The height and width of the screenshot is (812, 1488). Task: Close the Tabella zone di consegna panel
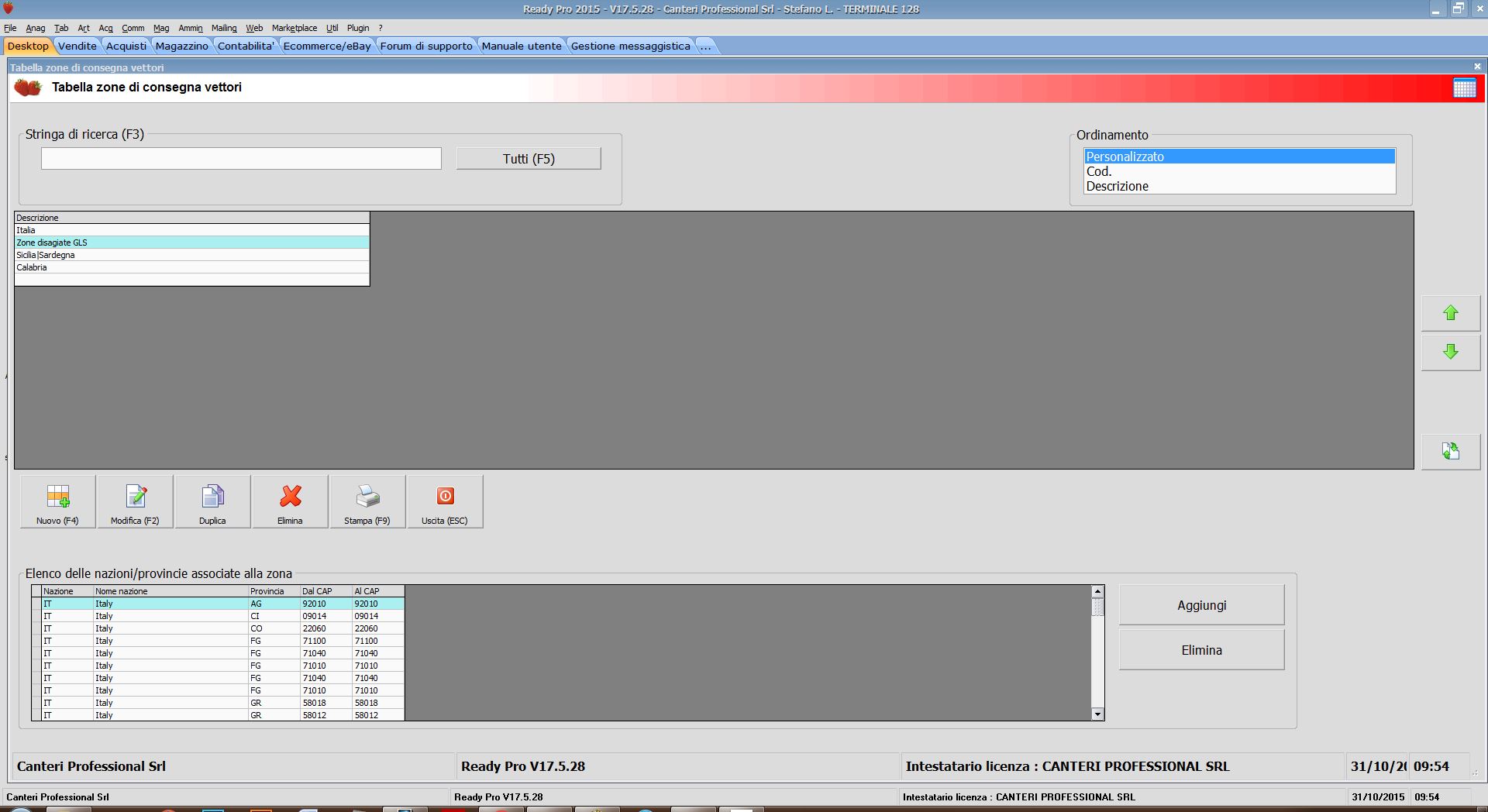pos(1477,67)
